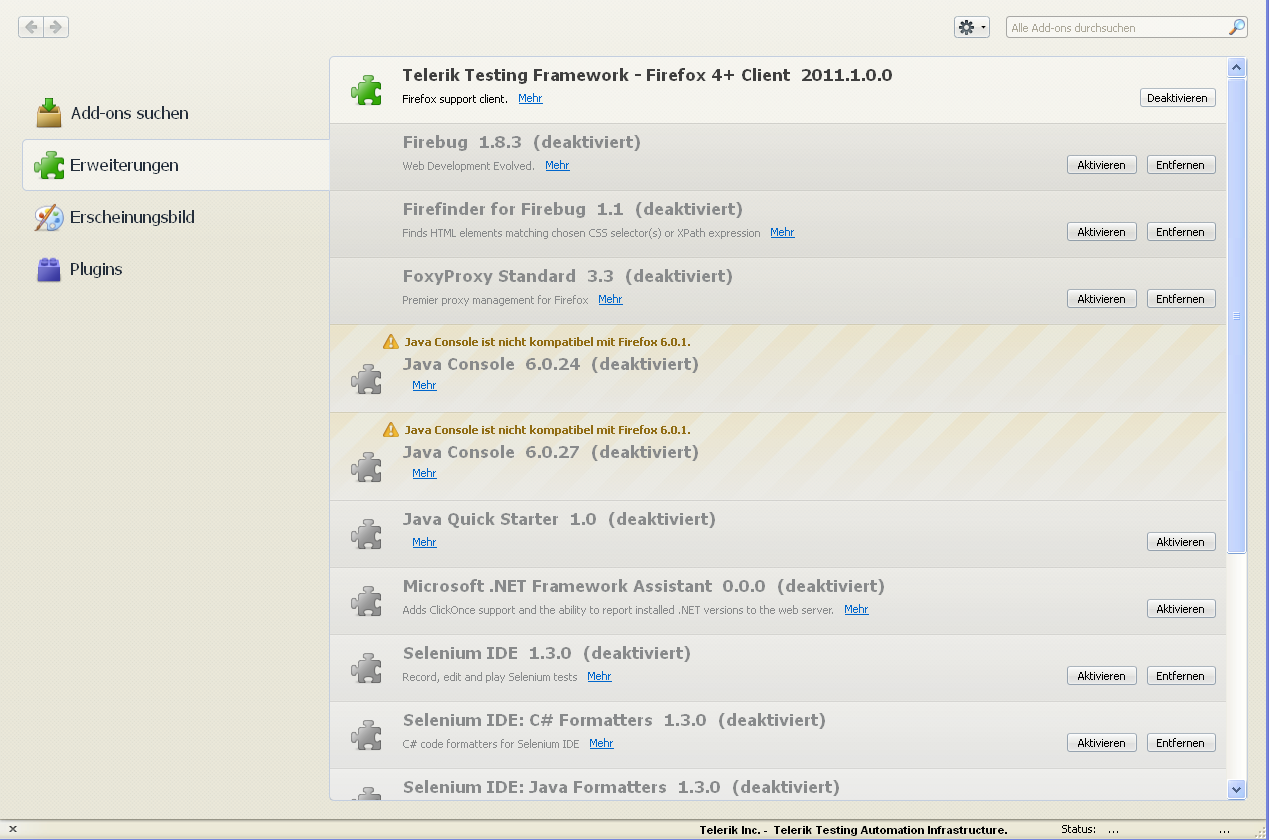
Task: Activate Java Quick Starter 1.0
Action: 1181,542
